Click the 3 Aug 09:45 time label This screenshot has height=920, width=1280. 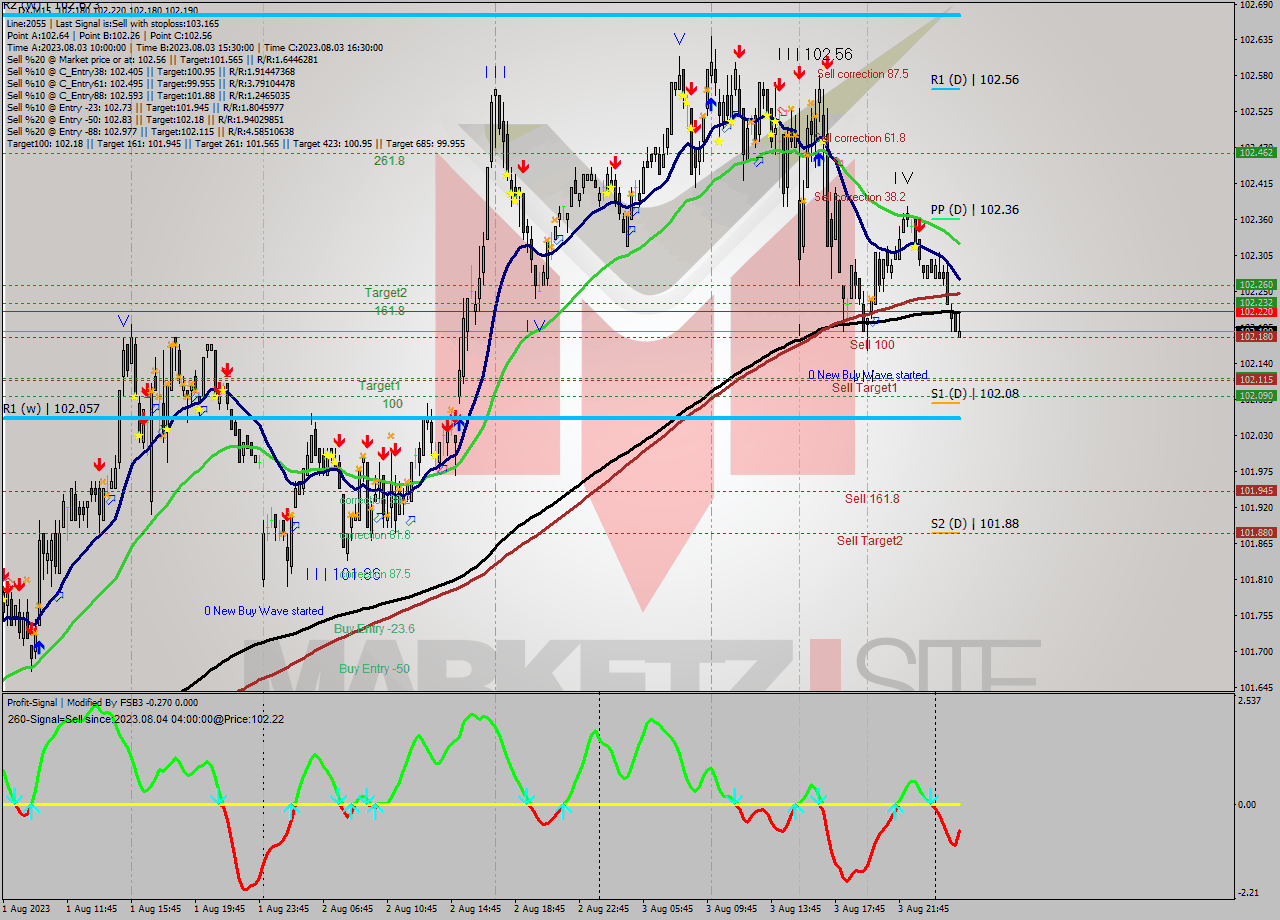[x=732, y=909]
